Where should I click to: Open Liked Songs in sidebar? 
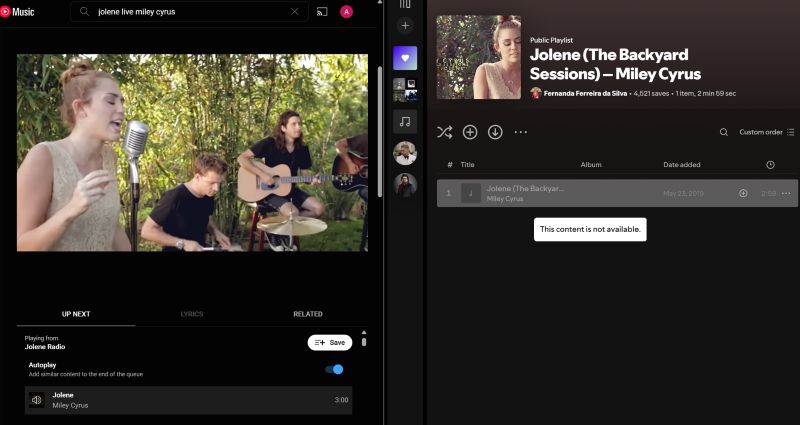[405, 58]
